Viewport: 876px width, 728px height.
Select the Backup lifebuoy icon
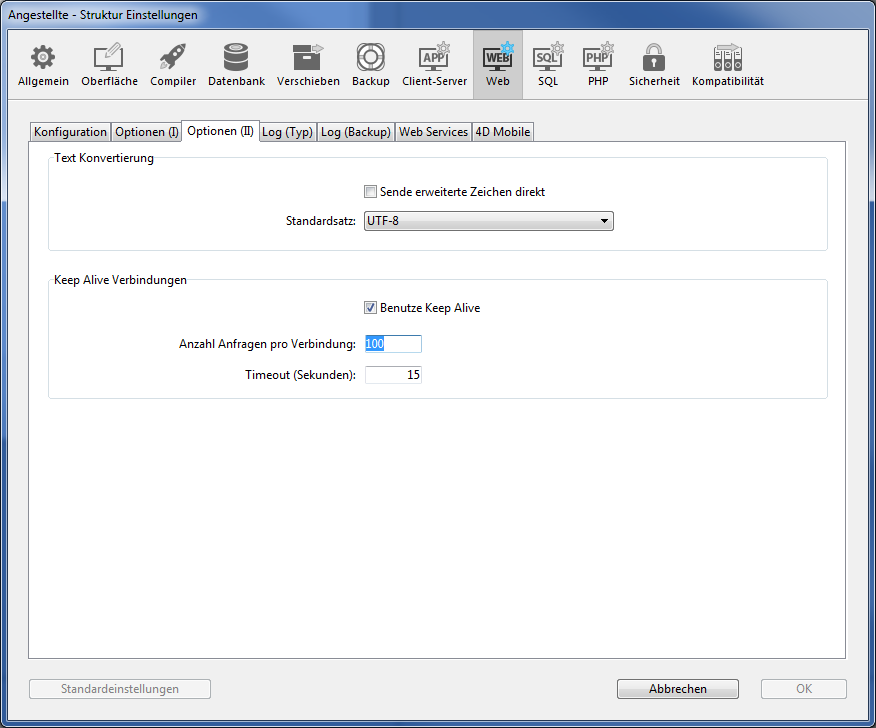(371, 64)
